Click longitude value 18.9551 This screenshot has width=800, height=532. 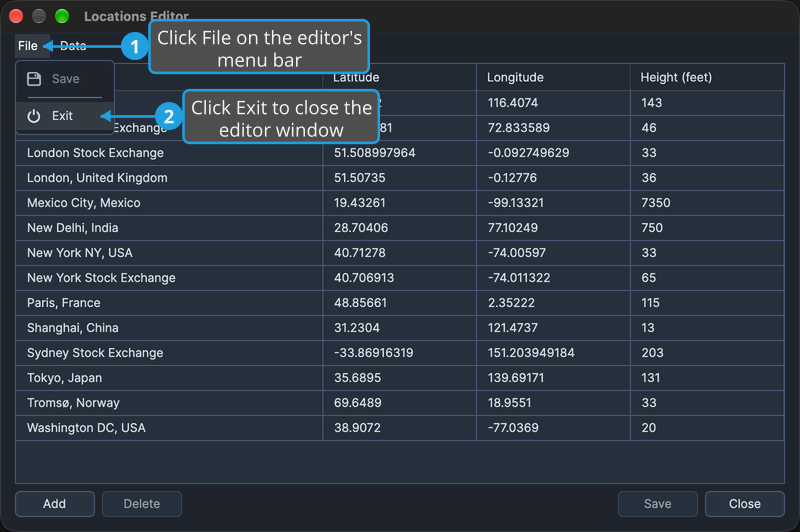510,403
